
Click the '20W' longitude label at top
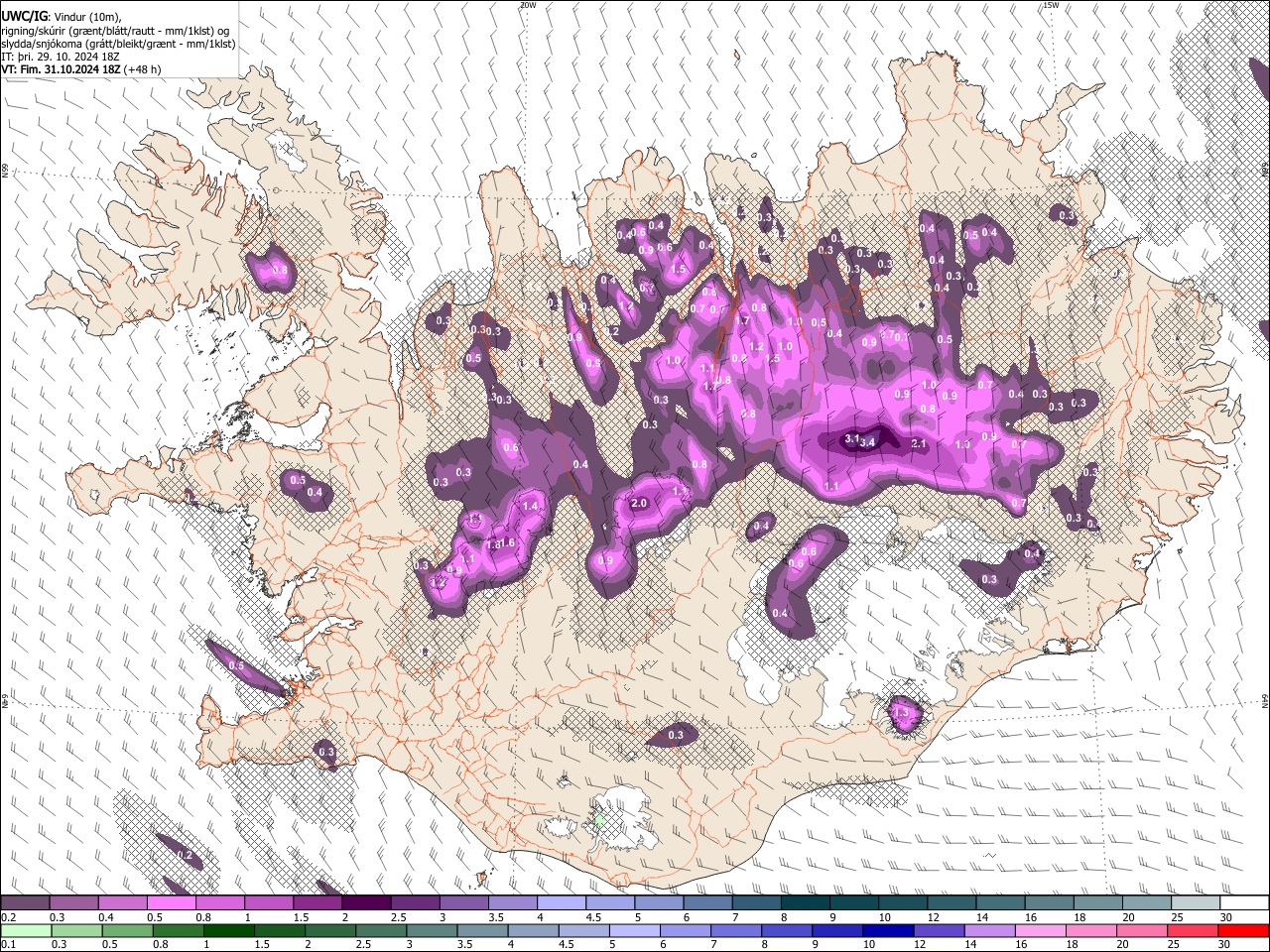pyautogui.click(x=528, y=5)
